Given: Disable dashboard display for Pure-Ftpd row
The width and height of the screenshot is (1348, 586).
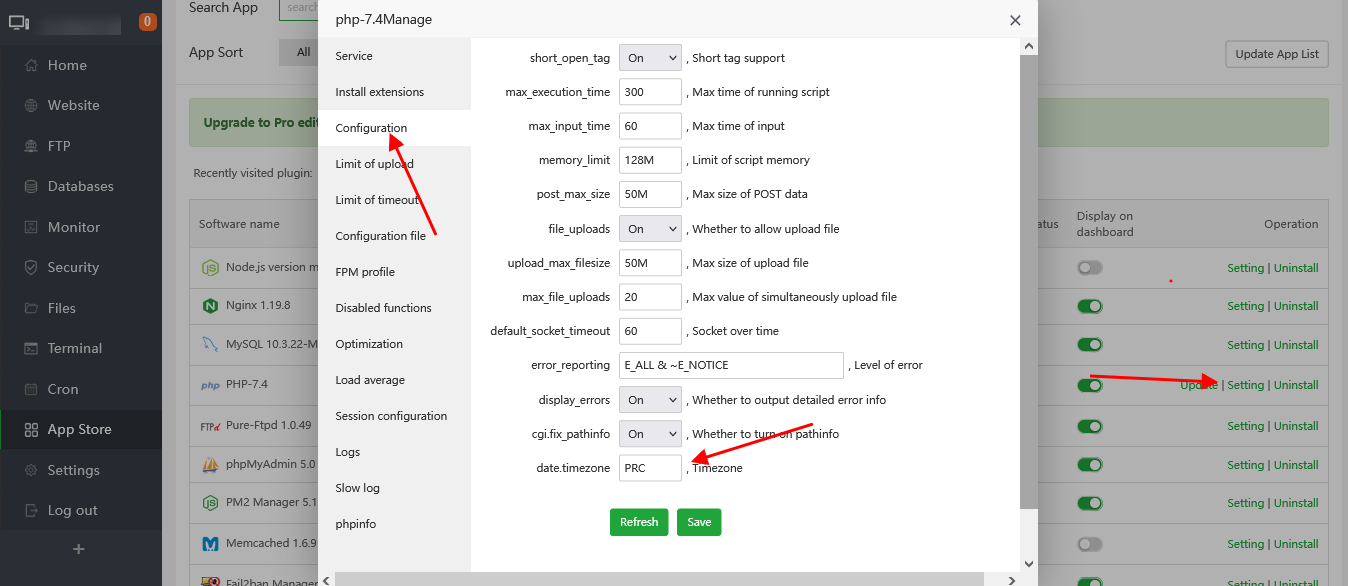Looking at the screenshot, I should tap(1089, 426).
